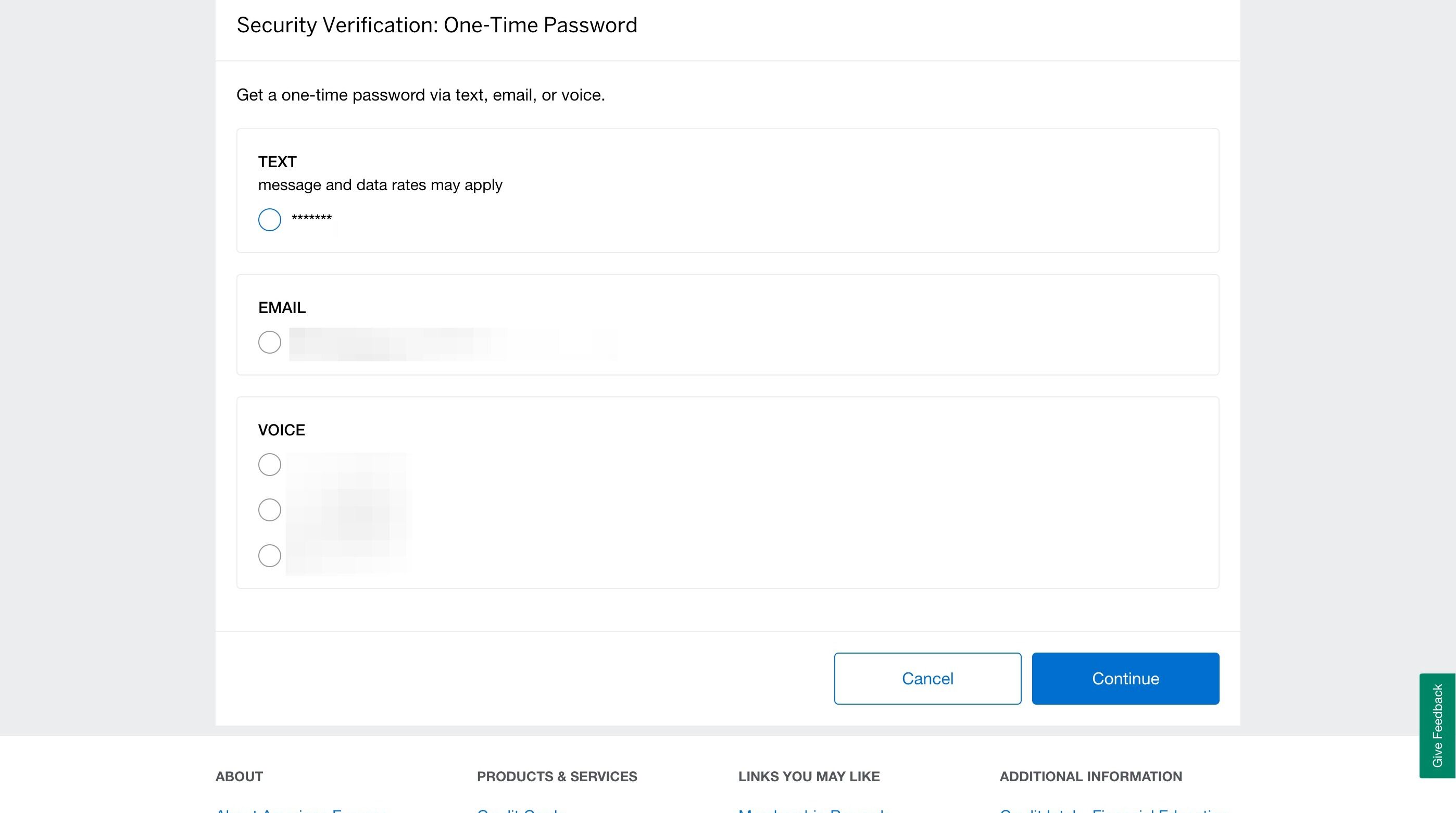This screenshot has width=1456, height=813.
Task: Click the ADDITIONAL INFORMATION footer heading
Action: click(1090, 776)
